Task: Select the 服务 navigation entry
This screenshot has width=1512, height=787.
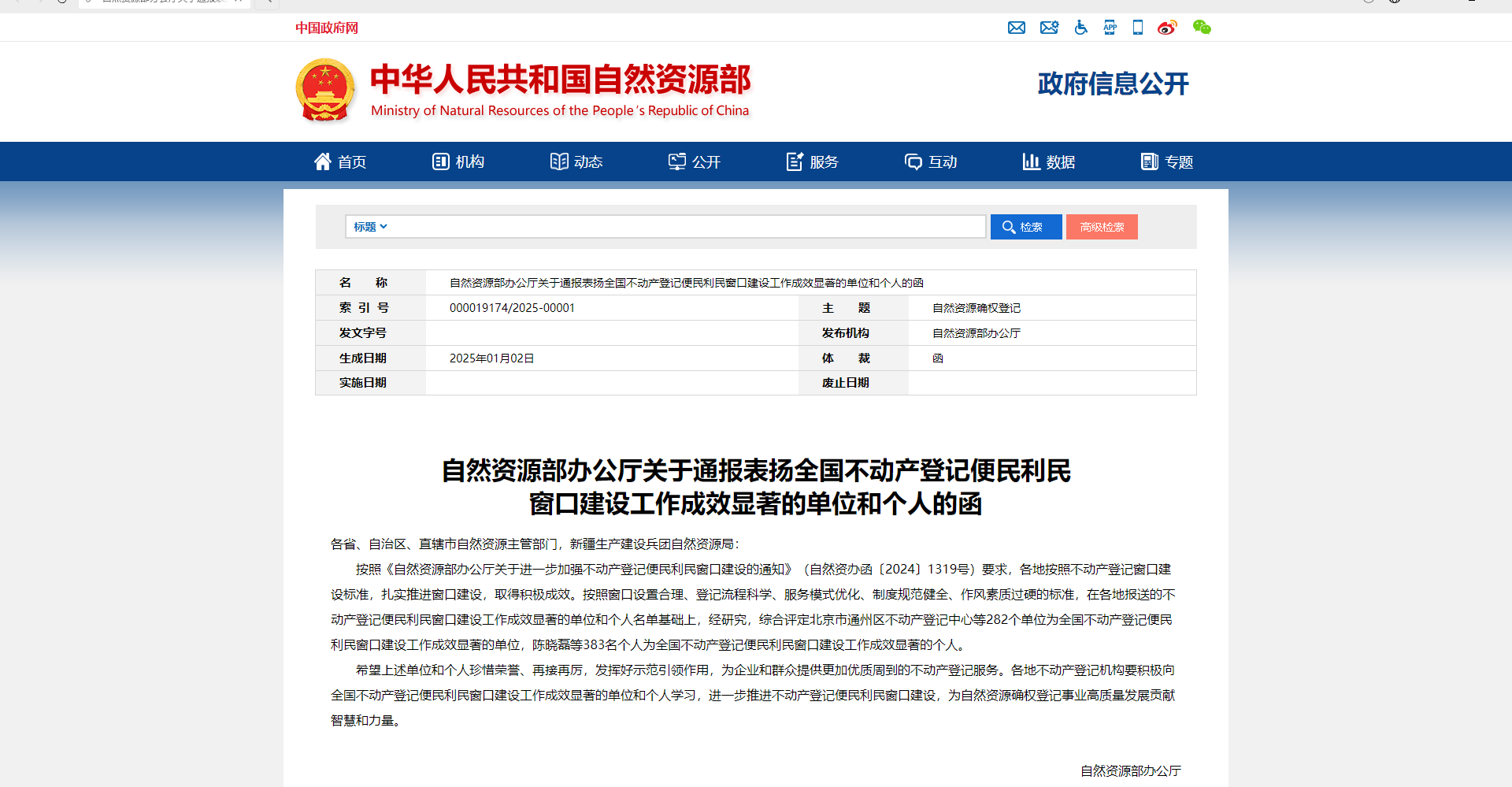Action: 812,161
